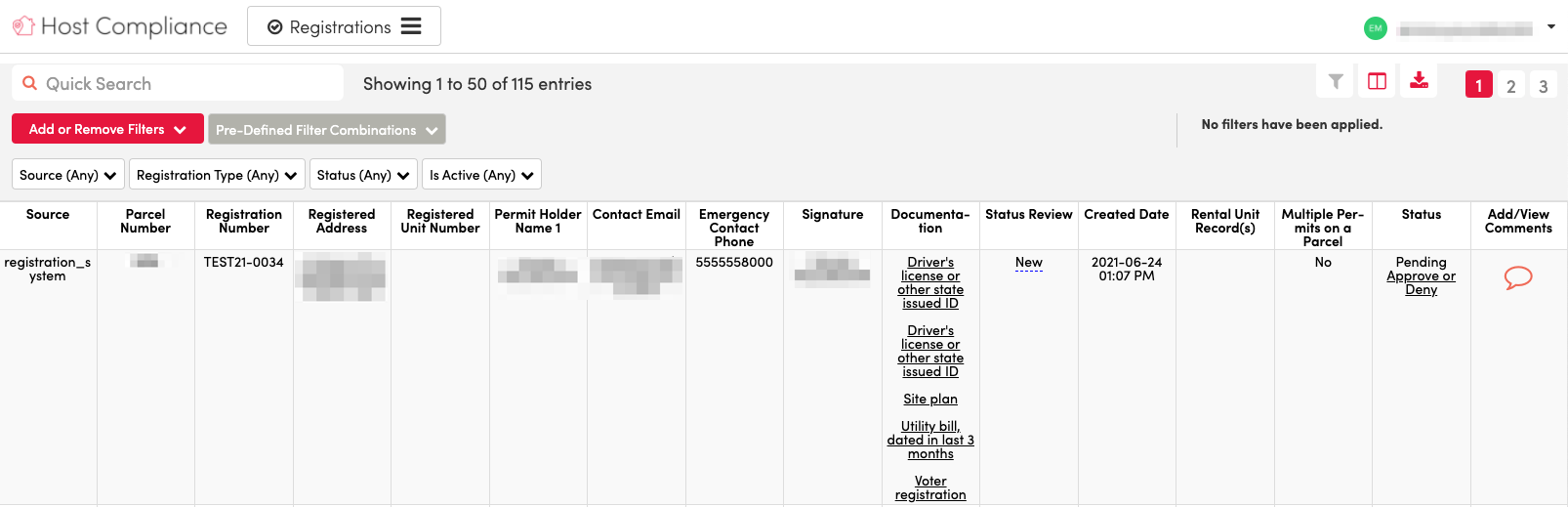Image resolution: width=1568 pixels, height=507 pixels.
Task: Open the Is Active (Any) dropdown
Action: pos(481,175)
